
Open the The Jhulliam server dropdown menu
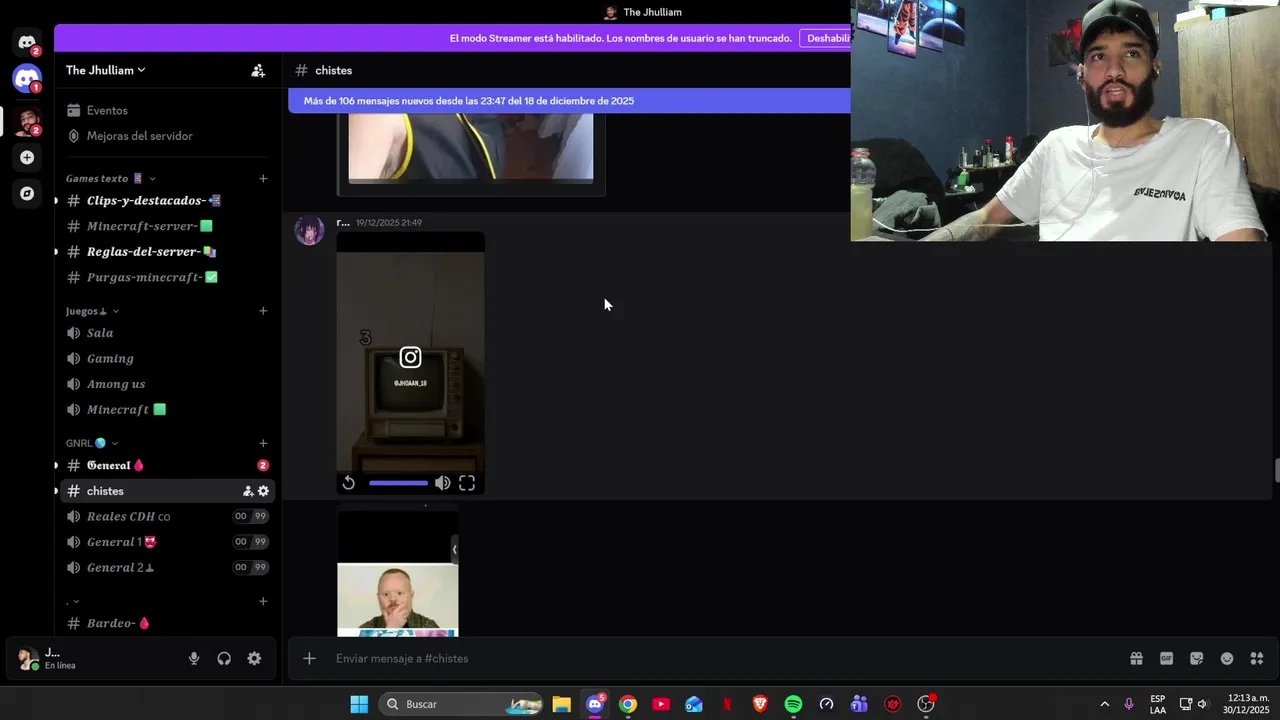pyautogui.click(x=106, y=70)
